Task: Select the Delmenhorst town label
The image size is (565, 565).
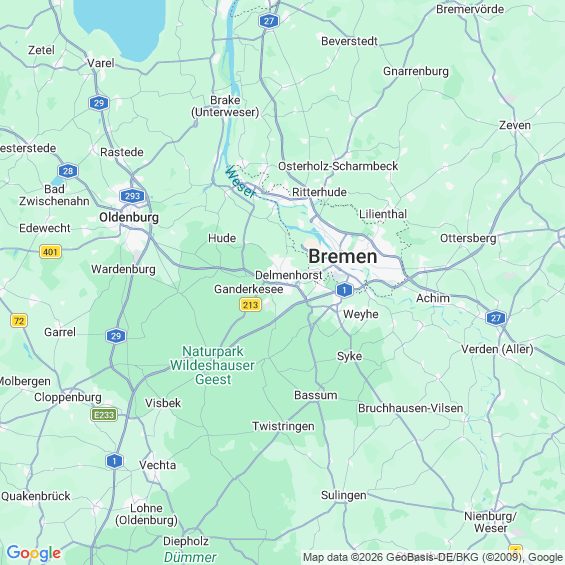Action: (289, 275)
